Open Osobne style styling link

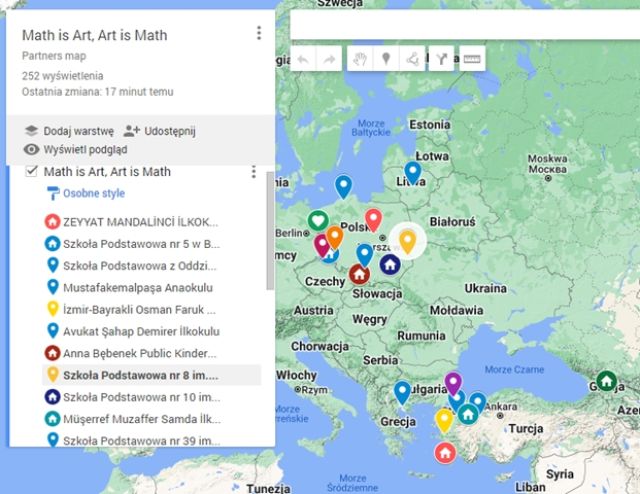pos(86,193)
